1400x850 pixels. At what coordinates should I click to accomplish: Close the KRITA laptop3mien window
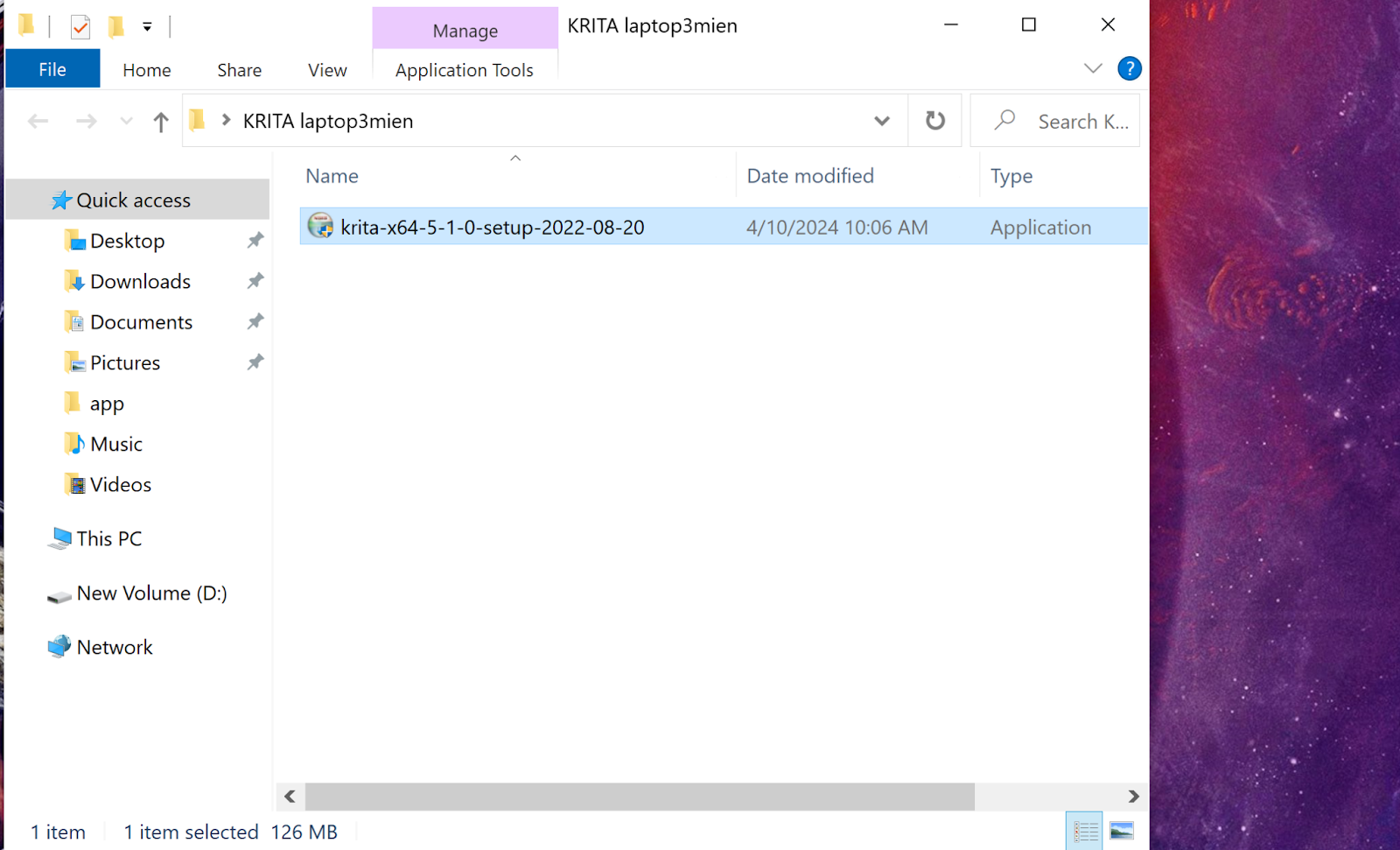click(1108, 25)
